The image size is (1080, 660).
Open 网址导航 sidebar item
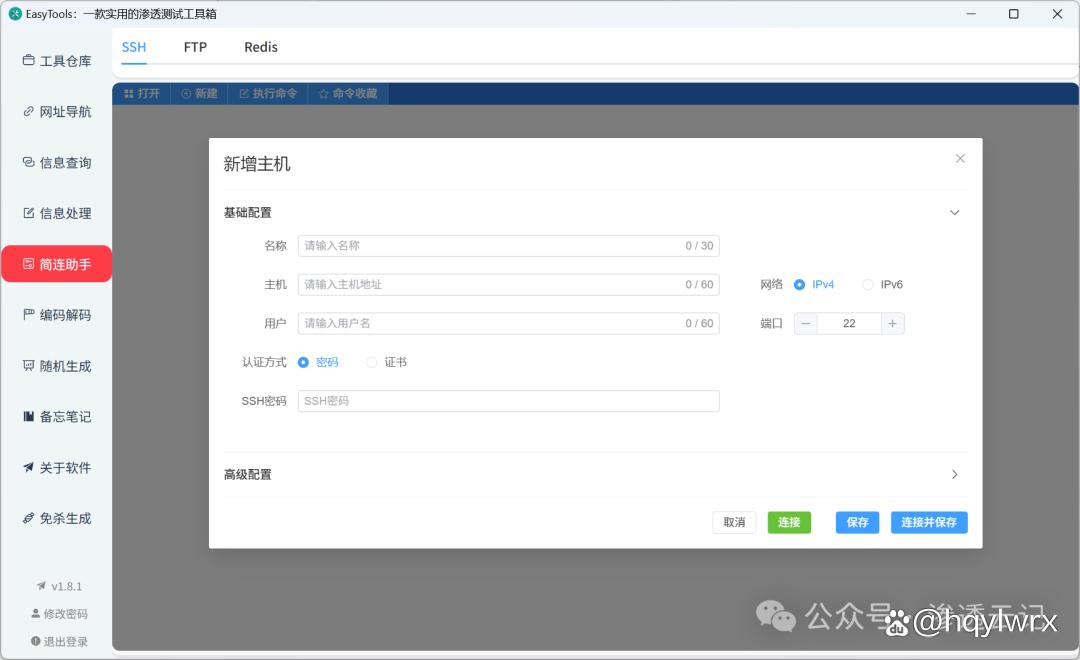[56, 112]
